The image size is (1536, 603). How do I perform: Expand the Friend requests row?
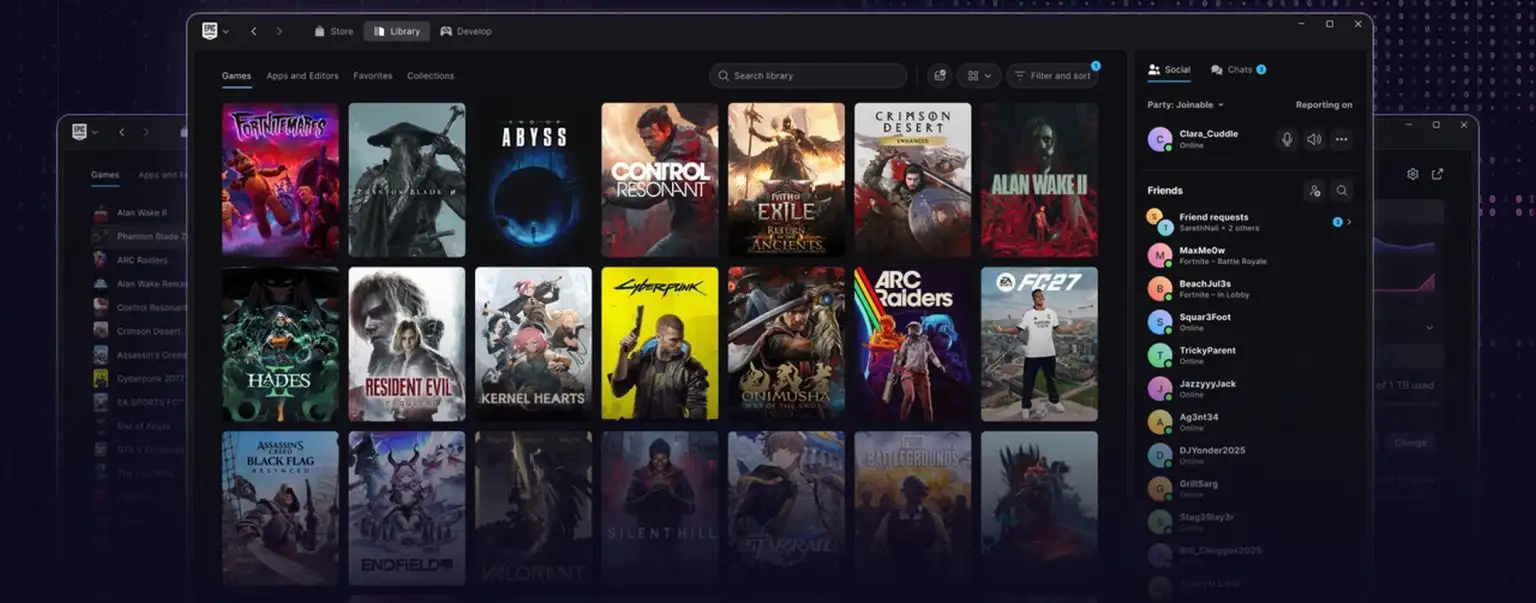coord(1250,222)
